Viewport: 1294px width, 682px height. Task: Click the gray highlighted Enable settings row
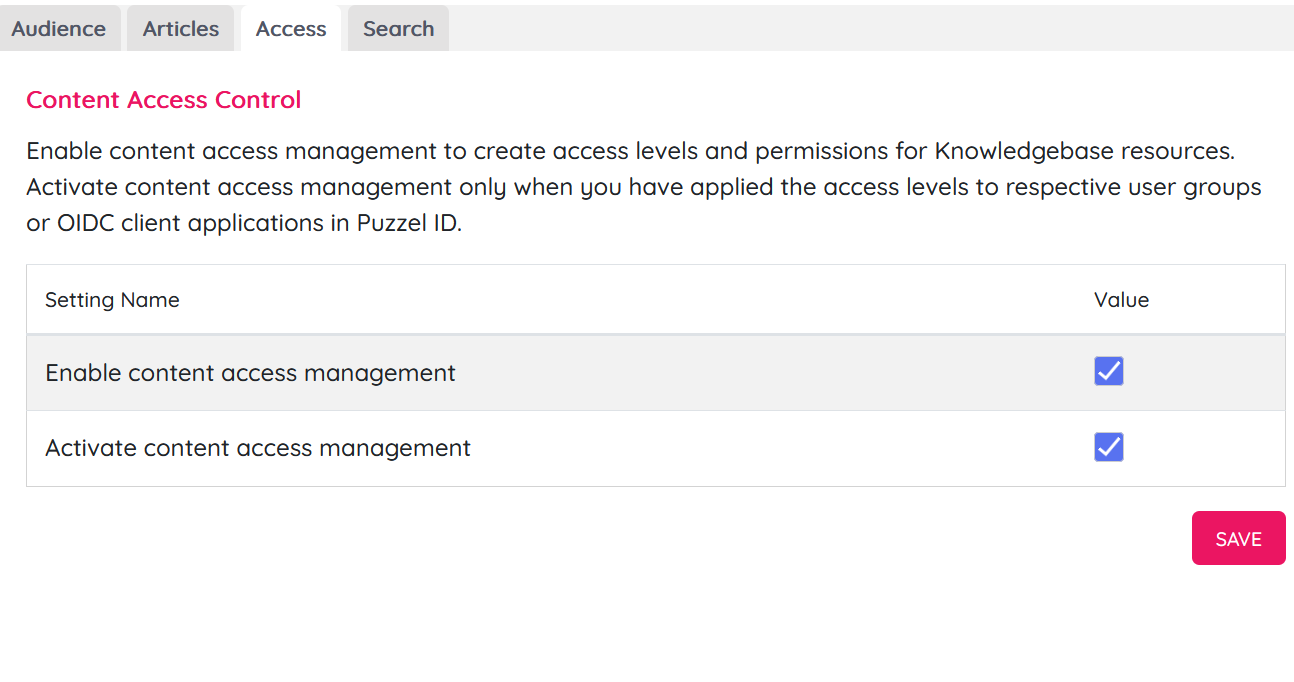coord(750,373)
